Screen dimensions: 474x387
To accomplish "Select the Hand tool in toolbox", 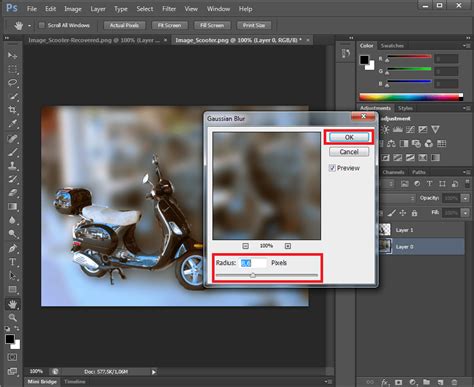I will pyautogui.click(x=12, y=304).
